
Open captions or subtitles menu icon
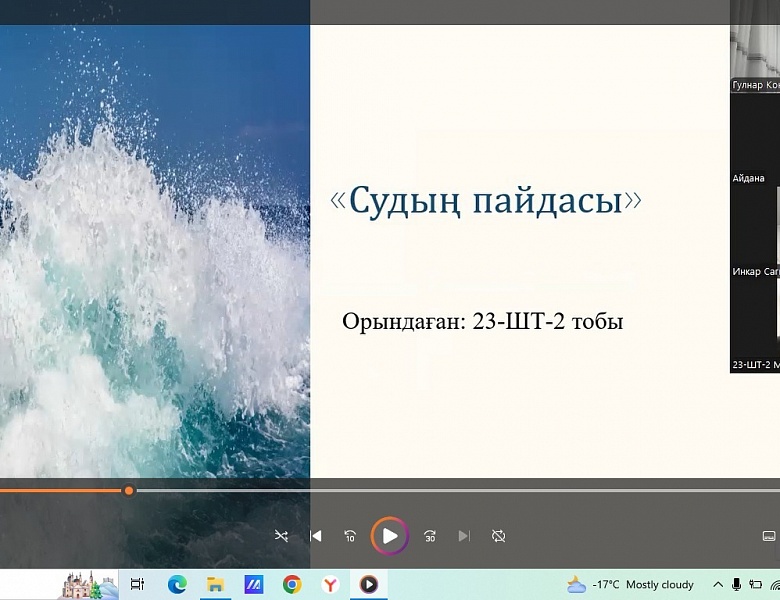click(x=769, y=536)
